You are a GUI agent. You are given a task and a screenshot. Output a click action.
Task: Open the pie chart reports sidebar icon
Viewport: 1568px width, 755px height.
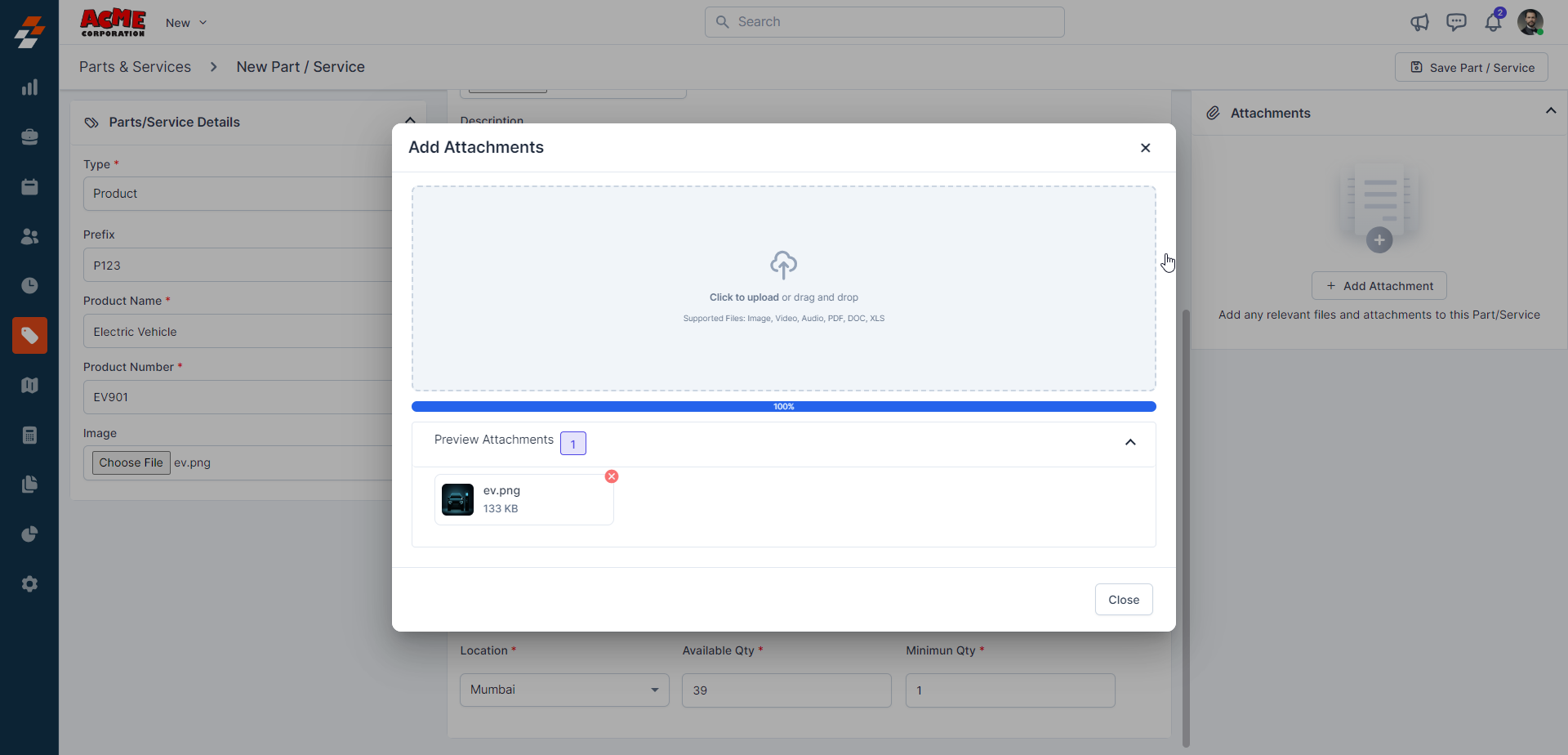(29, 534)
